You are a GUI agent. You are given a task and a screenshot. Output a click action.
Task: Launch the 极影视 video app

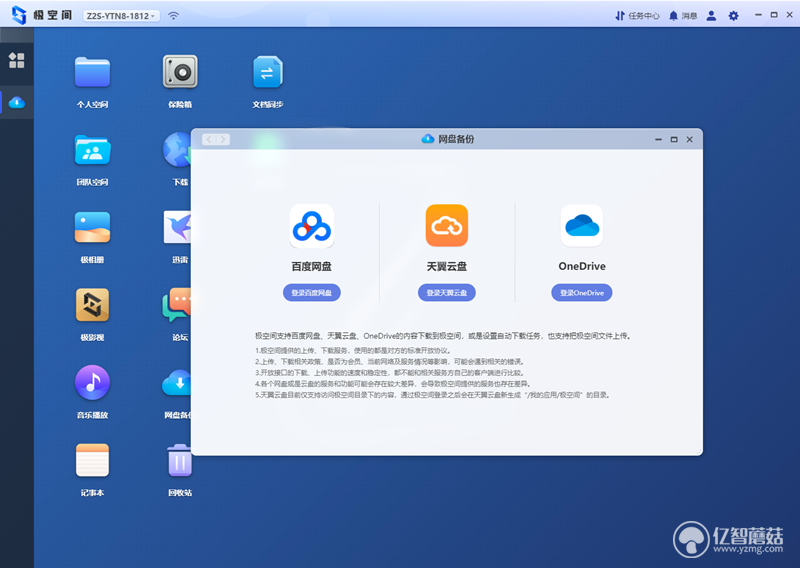coord(92,305)
